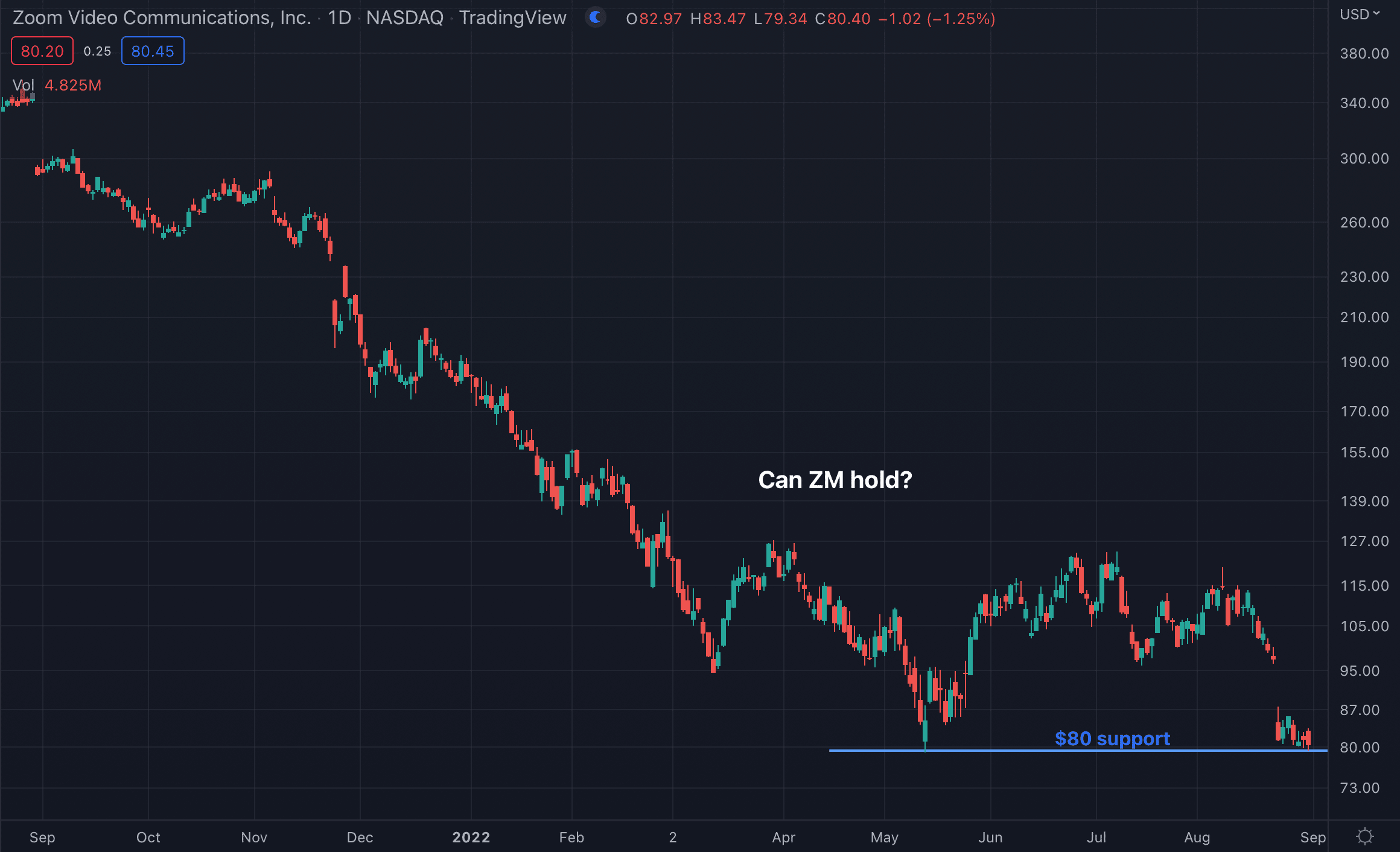Click the 0.25 spread value
1400x852 pixels.
(97, 51)
